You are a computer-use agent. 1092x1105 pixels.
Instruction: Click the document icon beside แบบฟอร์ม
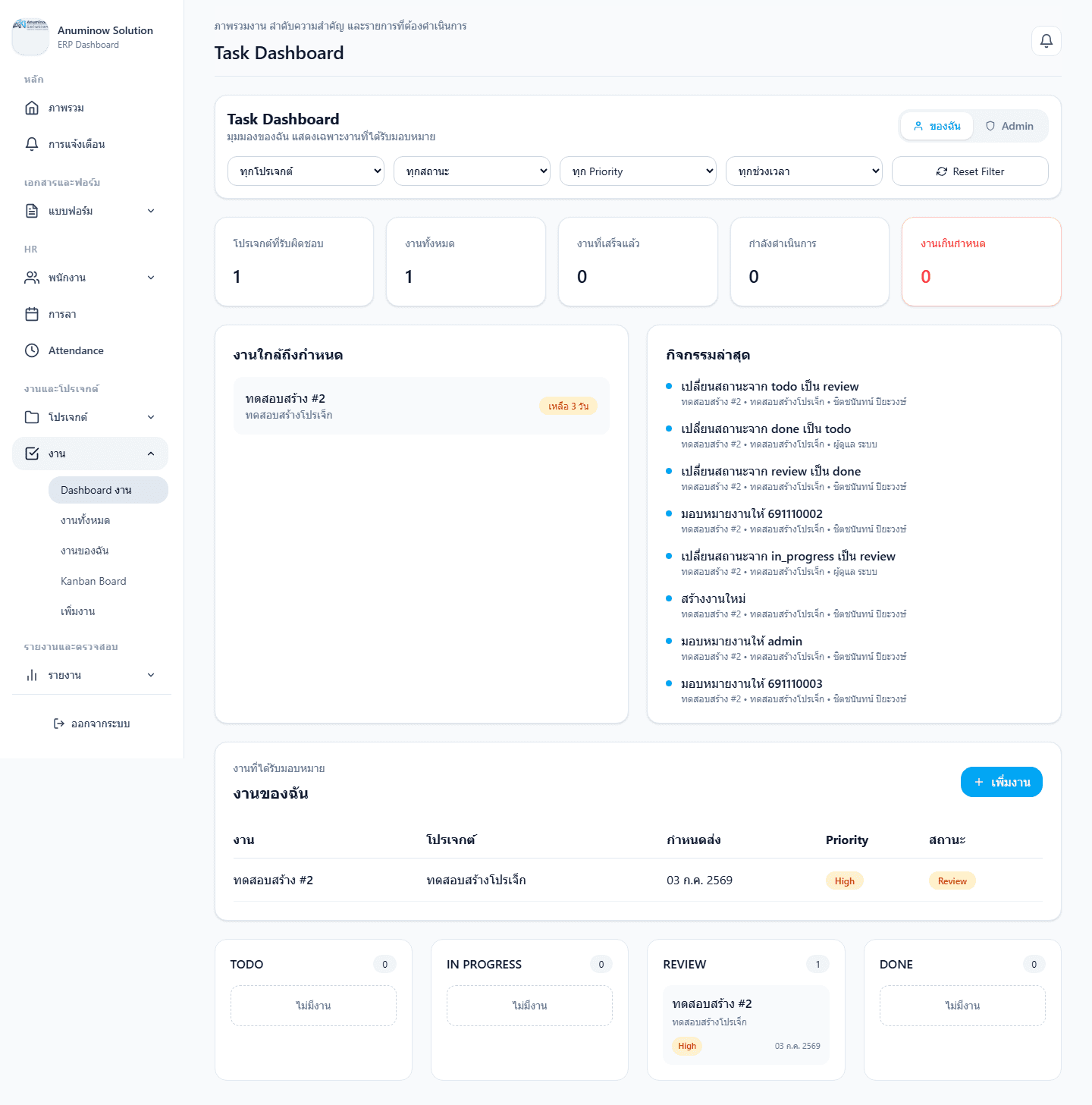click(x=32, y=211)
